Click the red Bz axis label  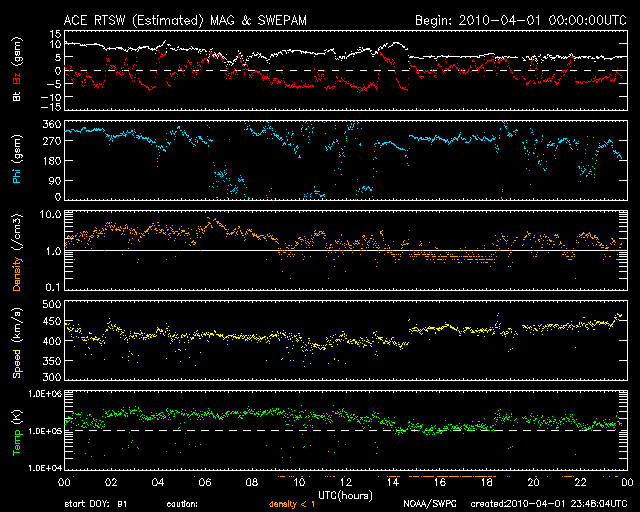click(17, 67)
